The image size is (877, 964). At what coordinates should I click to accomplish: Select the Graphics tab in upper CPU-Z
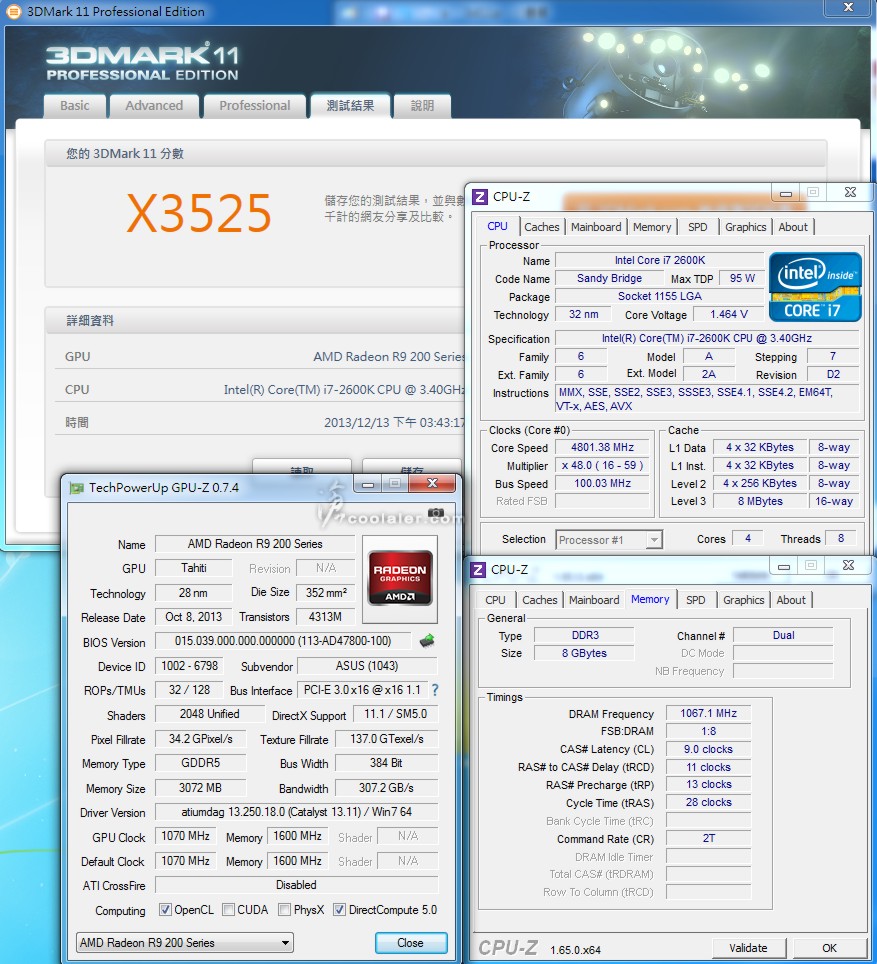(x=745, y=227)
